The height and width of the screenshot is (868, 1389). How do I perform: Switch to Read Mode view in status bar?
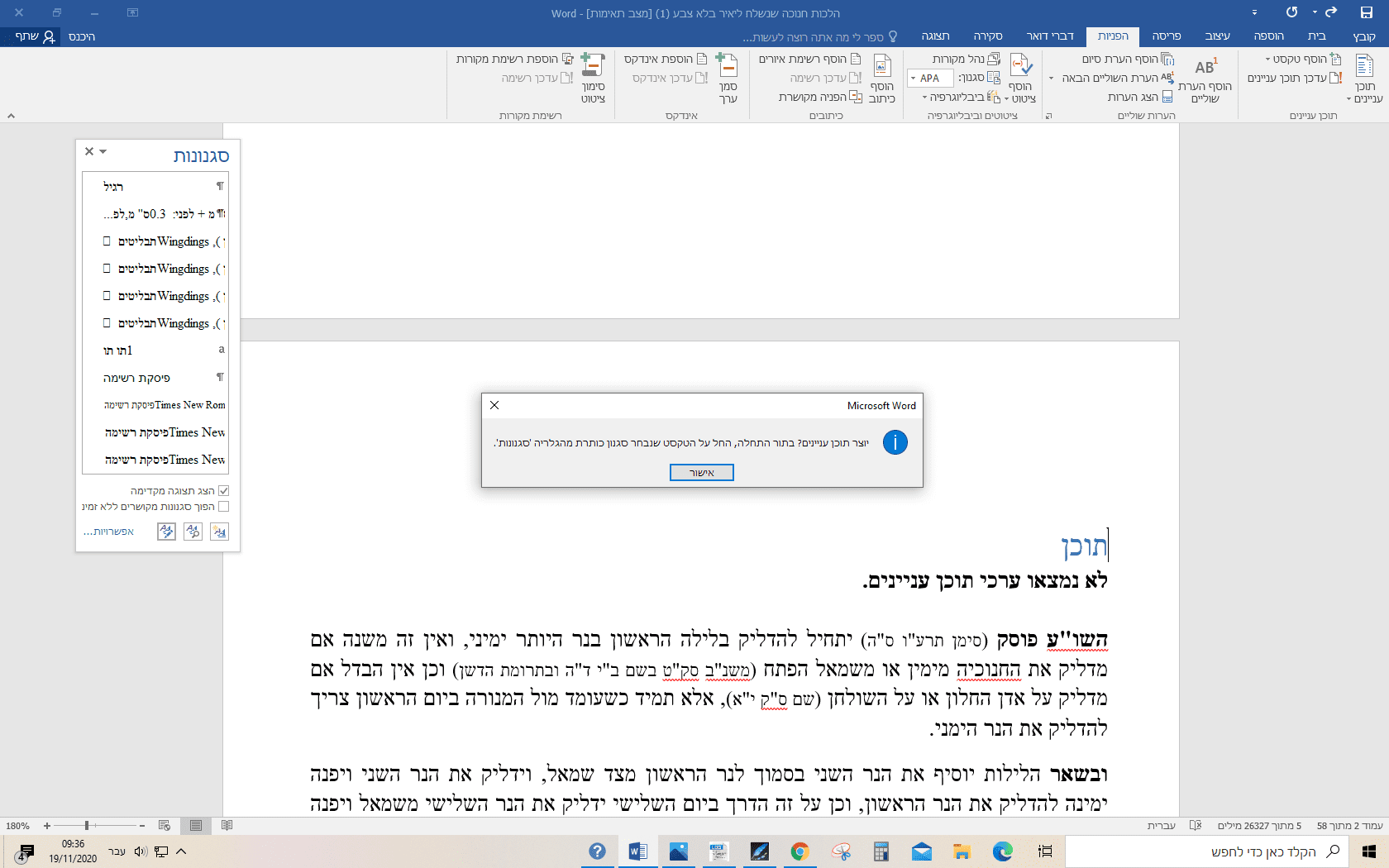[x=227, y=826]
